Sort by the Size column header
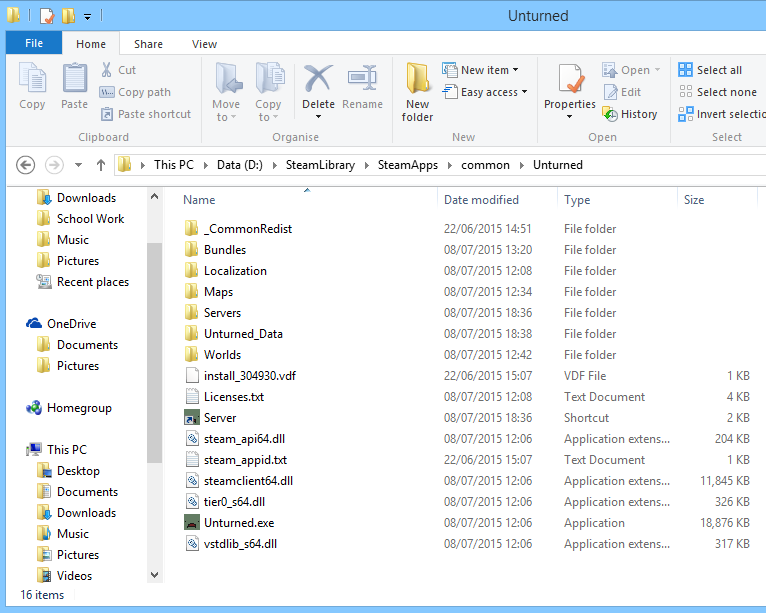The image size is (766, 613). click(694, 200)
